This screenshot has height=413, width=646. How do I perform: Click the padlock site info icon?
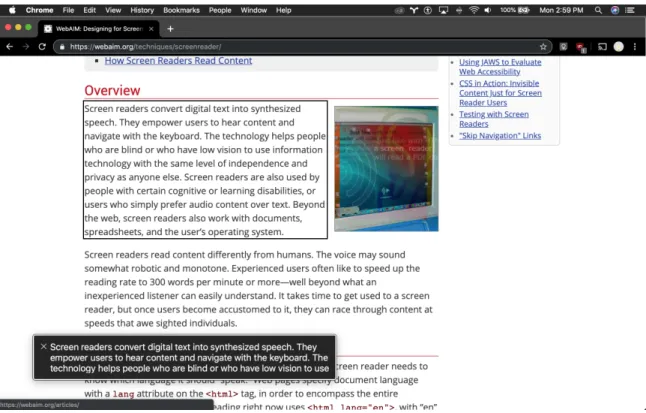(x=62, y=47)
